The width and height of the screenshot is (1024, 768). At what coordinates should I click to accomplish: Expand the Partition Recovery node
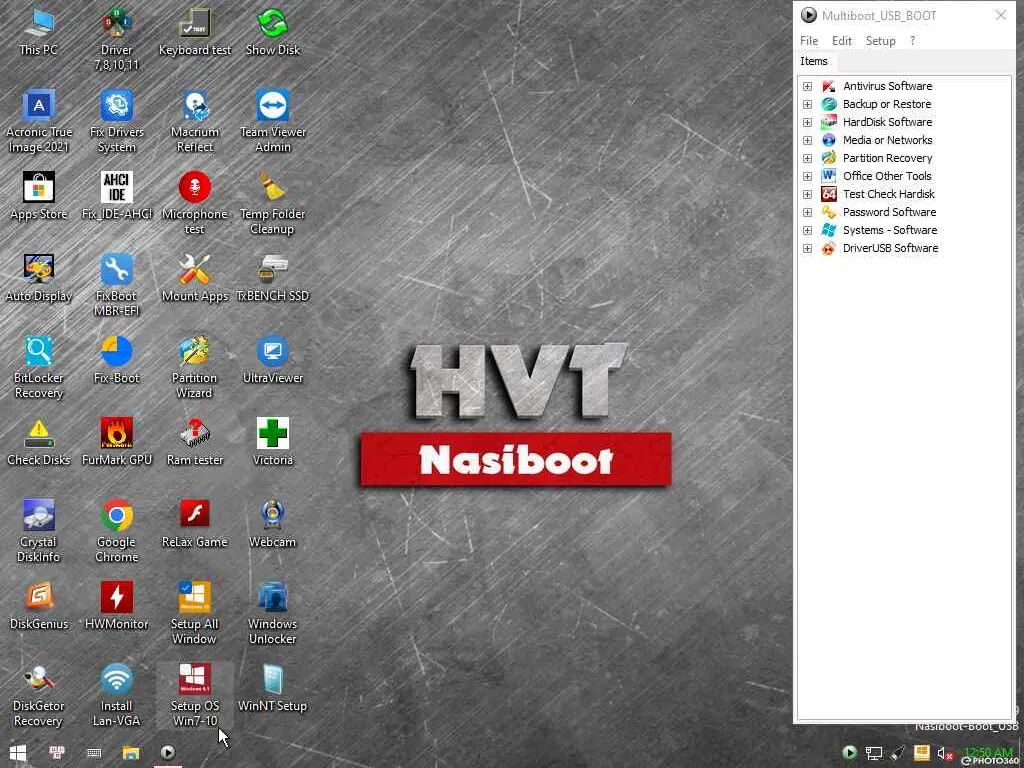807,158
